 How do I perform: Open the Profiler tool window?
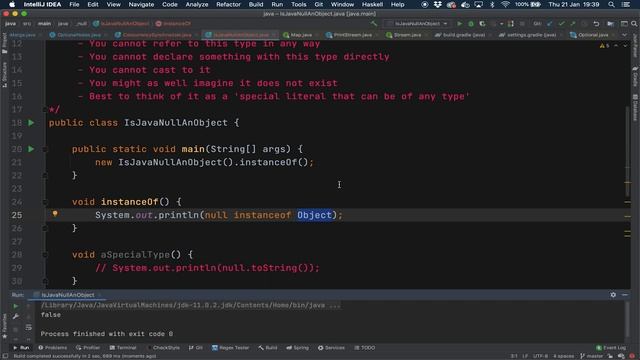[88, 348]
